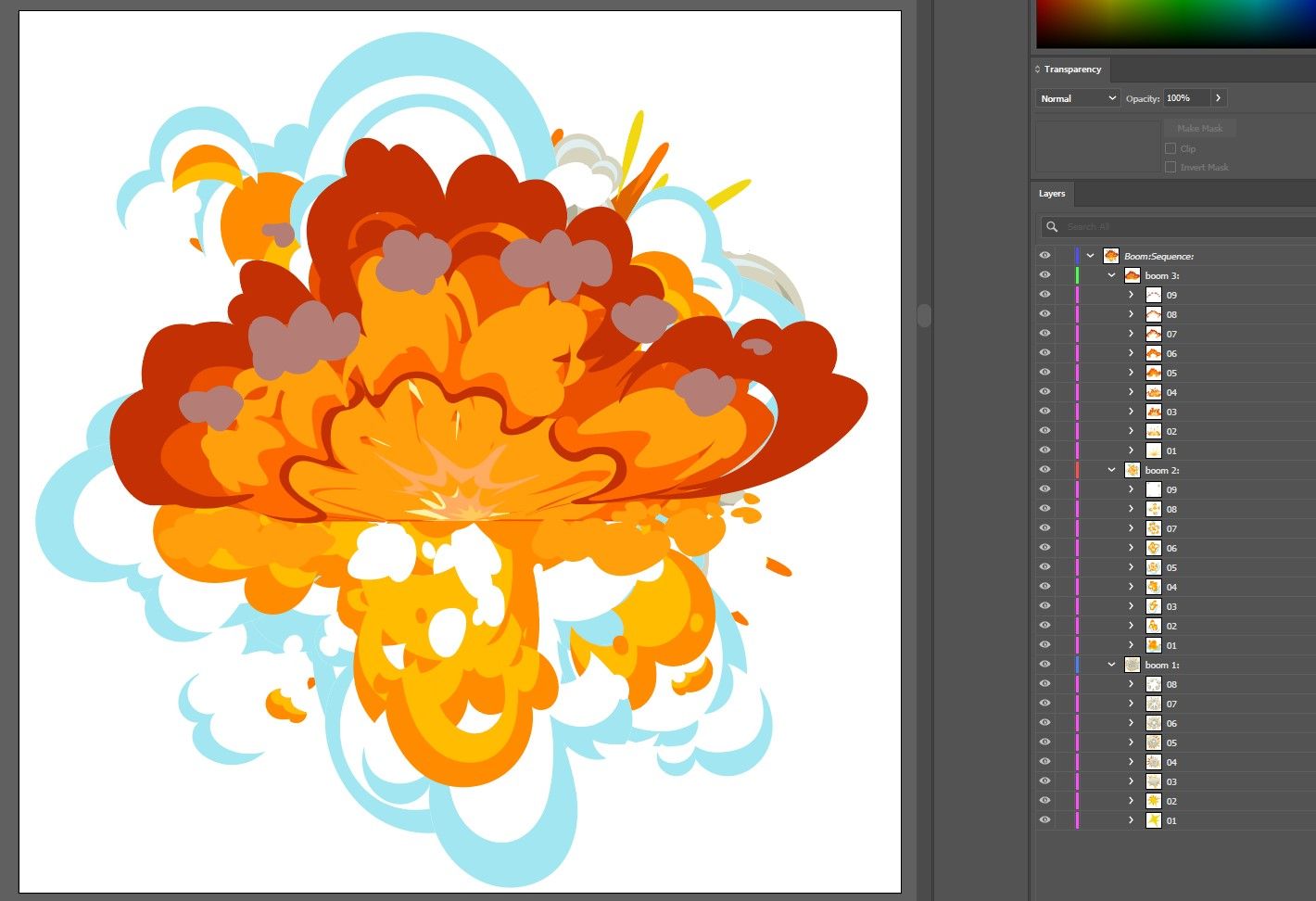Collapse the boom 3 group
The image size is (1316, 901).
1111,274
